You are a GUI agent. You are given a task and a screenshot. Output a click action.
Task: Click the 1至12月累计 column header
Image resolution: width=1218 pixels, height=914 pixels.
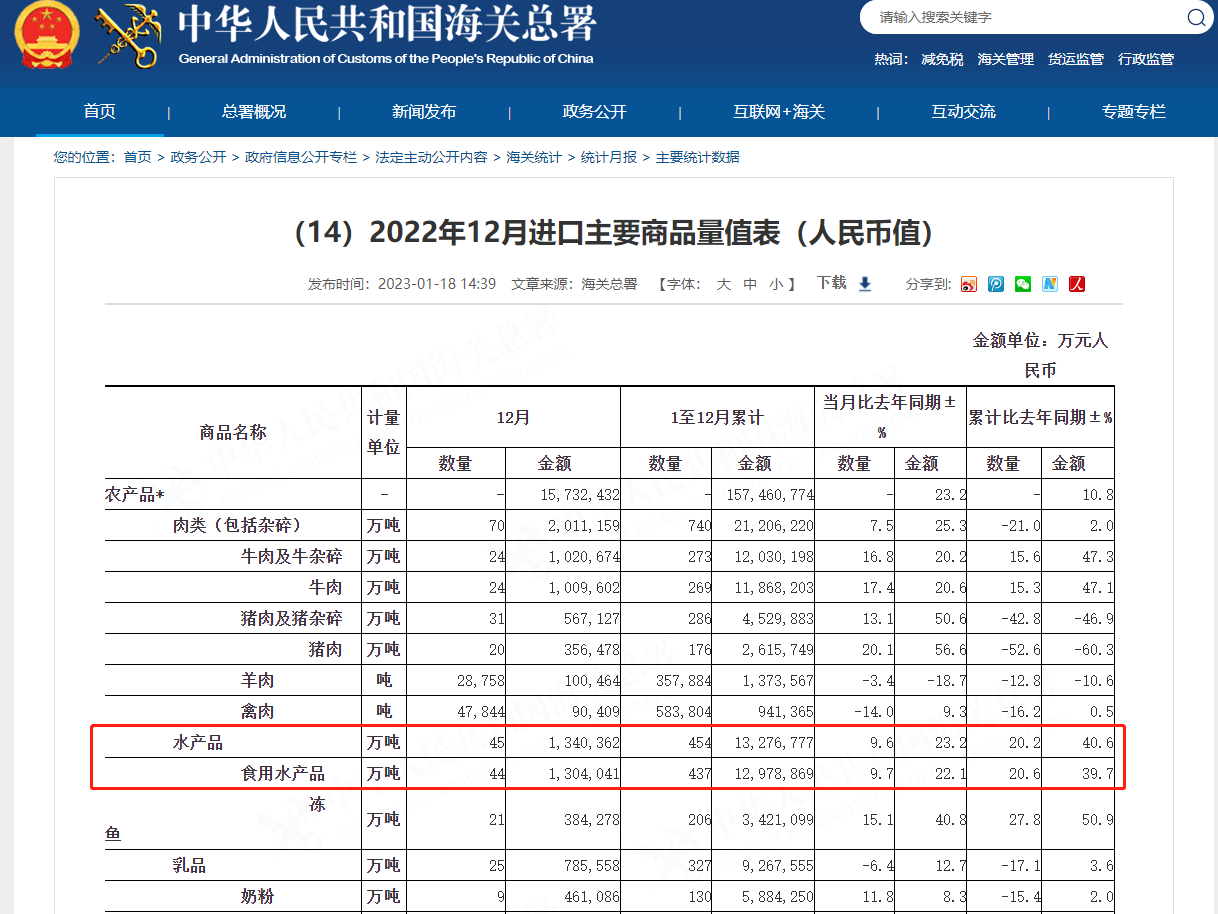[717, 417]
